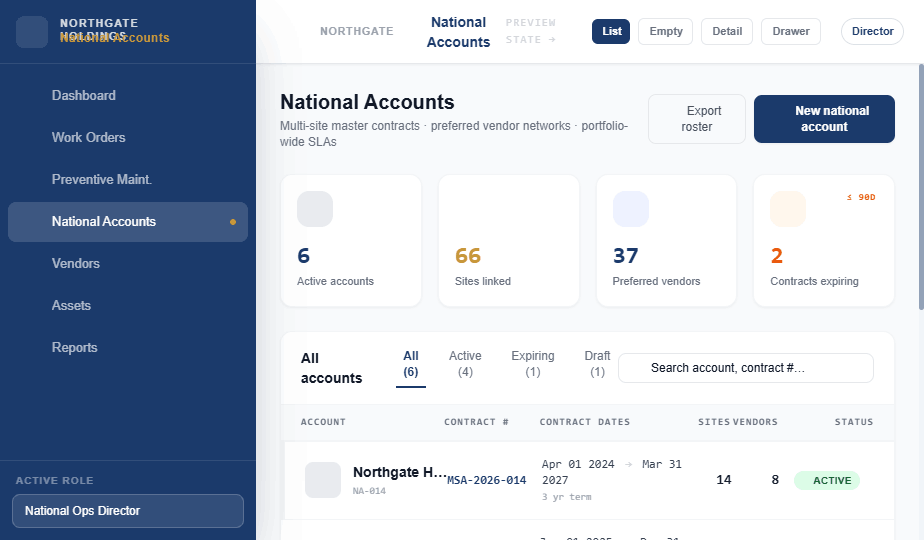Open the Director role selector

click(x=872, y=31)
